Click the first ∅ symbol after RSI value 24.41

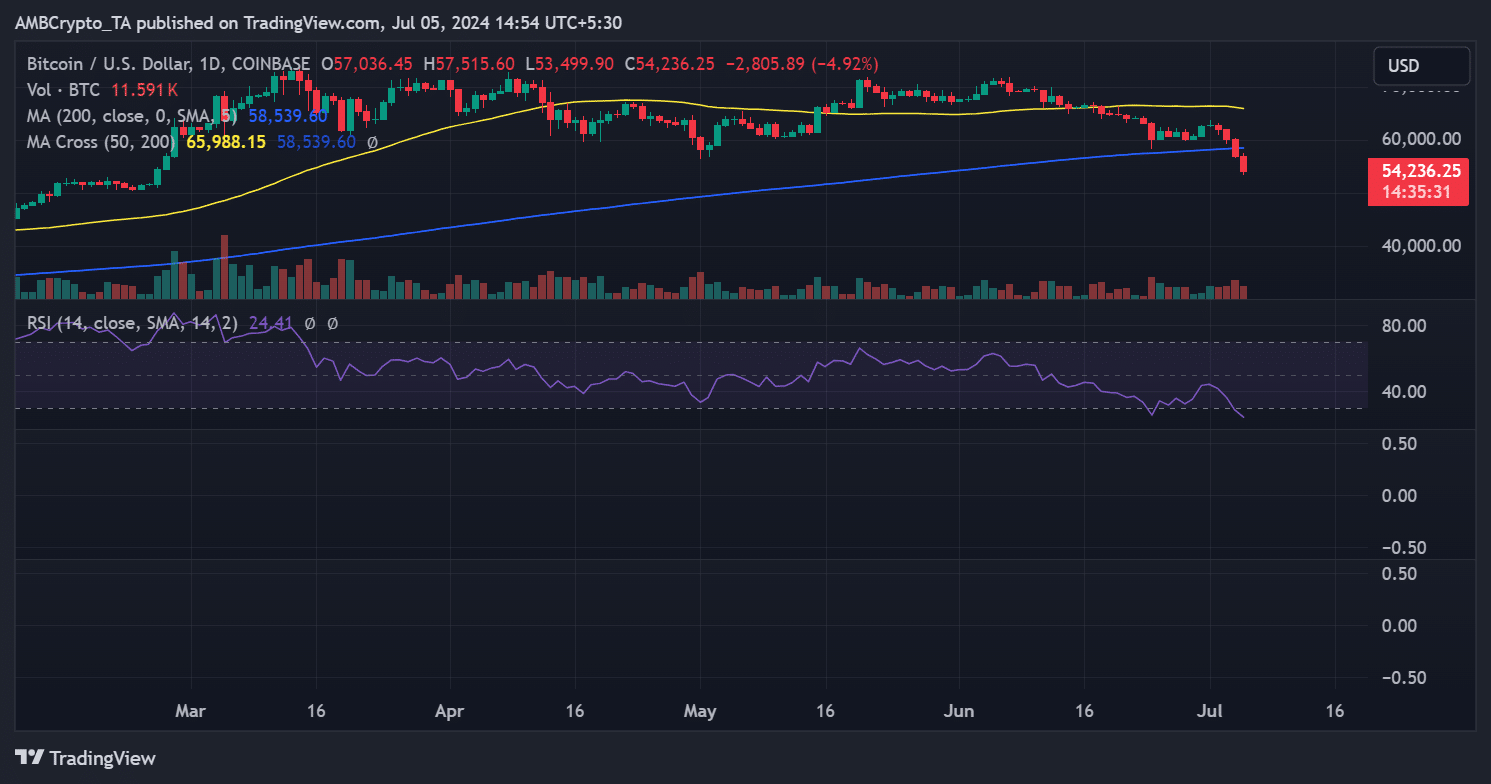(x=310, y=324)
